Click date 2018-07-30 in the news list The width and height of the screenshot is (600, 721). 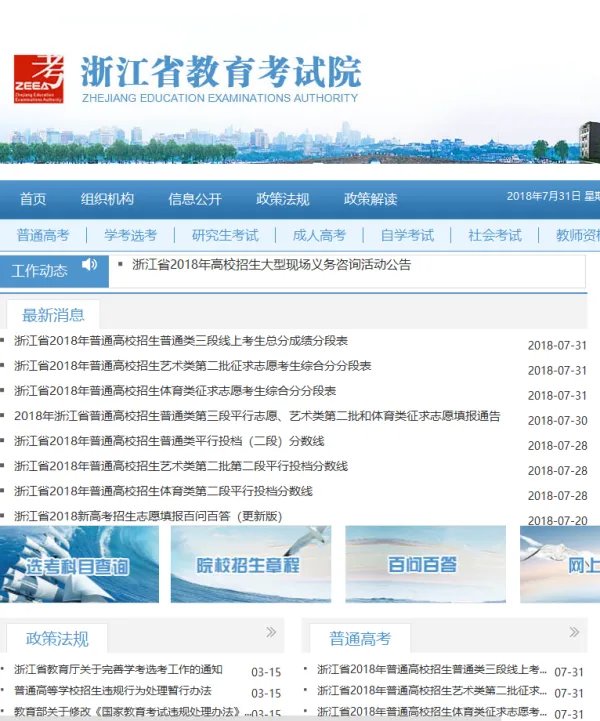coord(557,420)
